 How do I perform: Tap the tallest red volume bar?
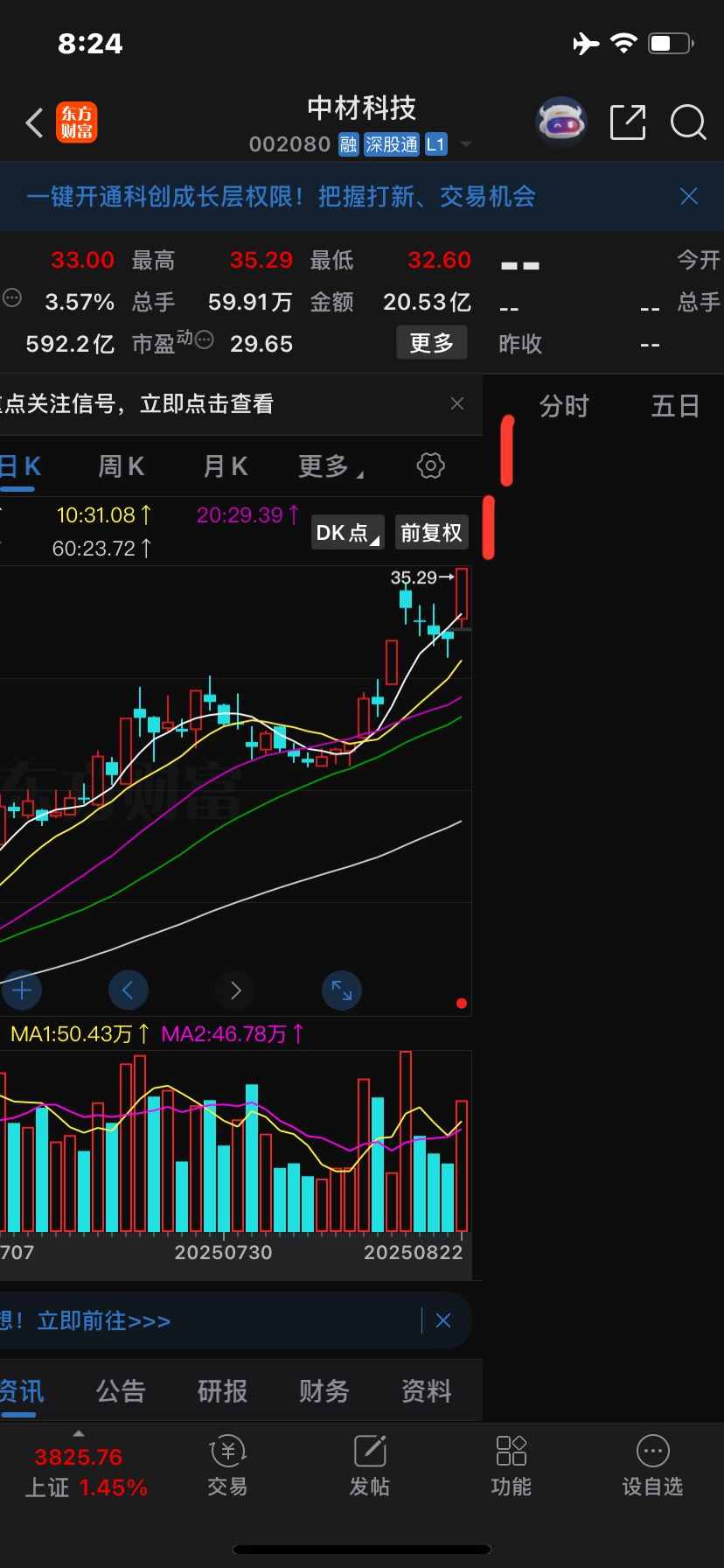[x=406, y=1142]
